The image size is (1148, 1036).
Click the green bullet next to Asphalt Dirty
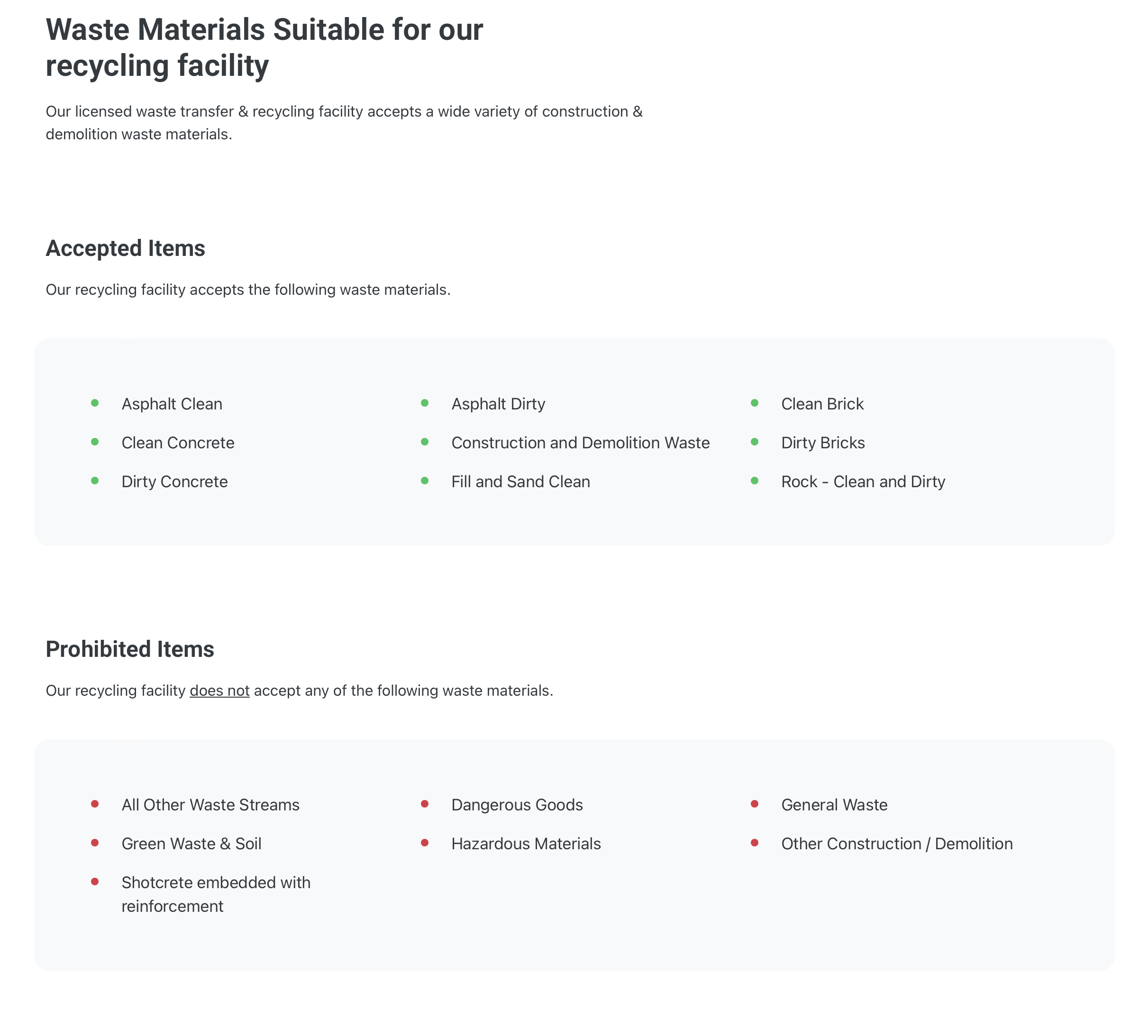(425, 403)
